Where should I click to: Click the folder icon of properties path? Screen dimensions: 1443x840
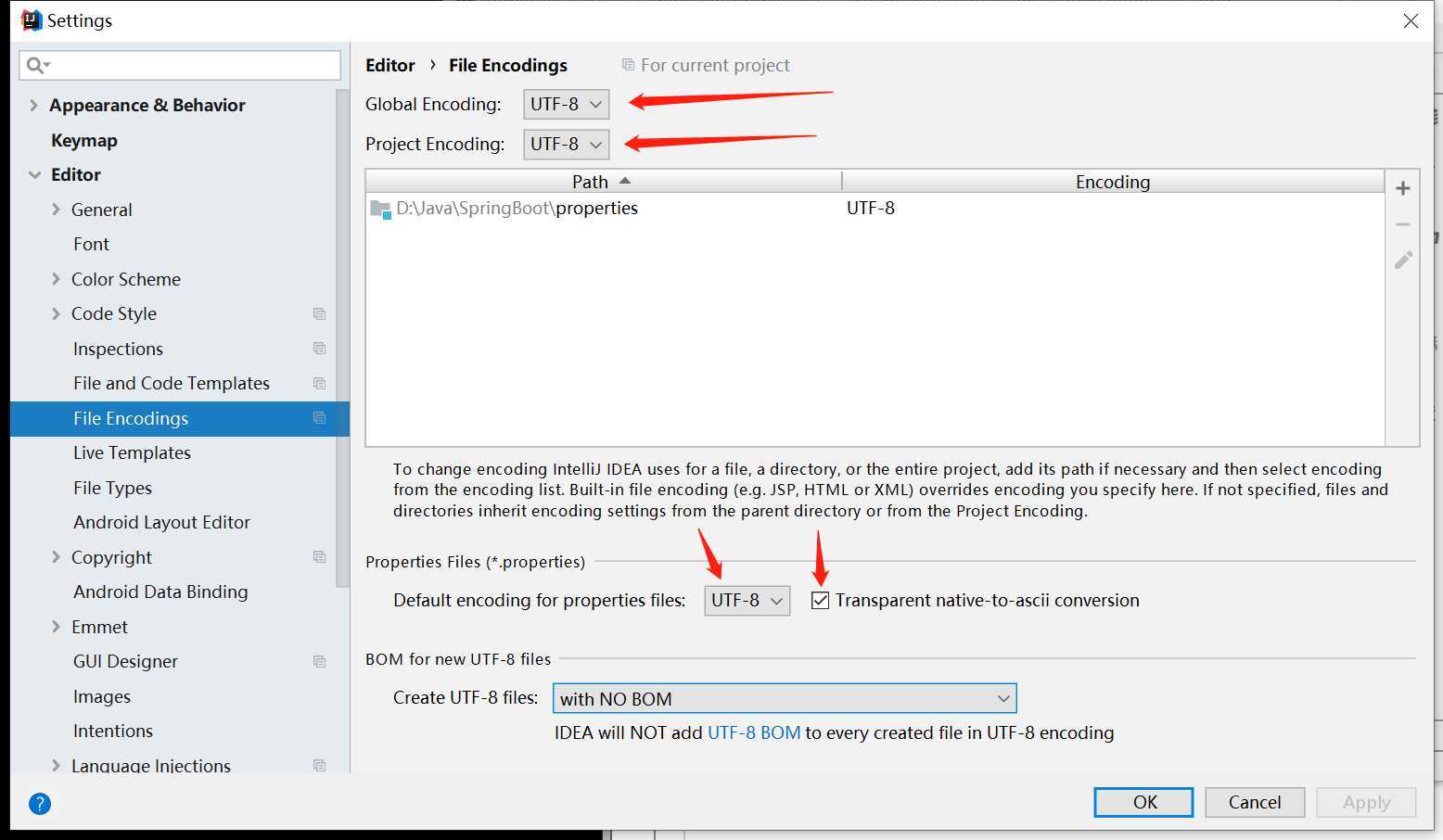pos(381,210)
